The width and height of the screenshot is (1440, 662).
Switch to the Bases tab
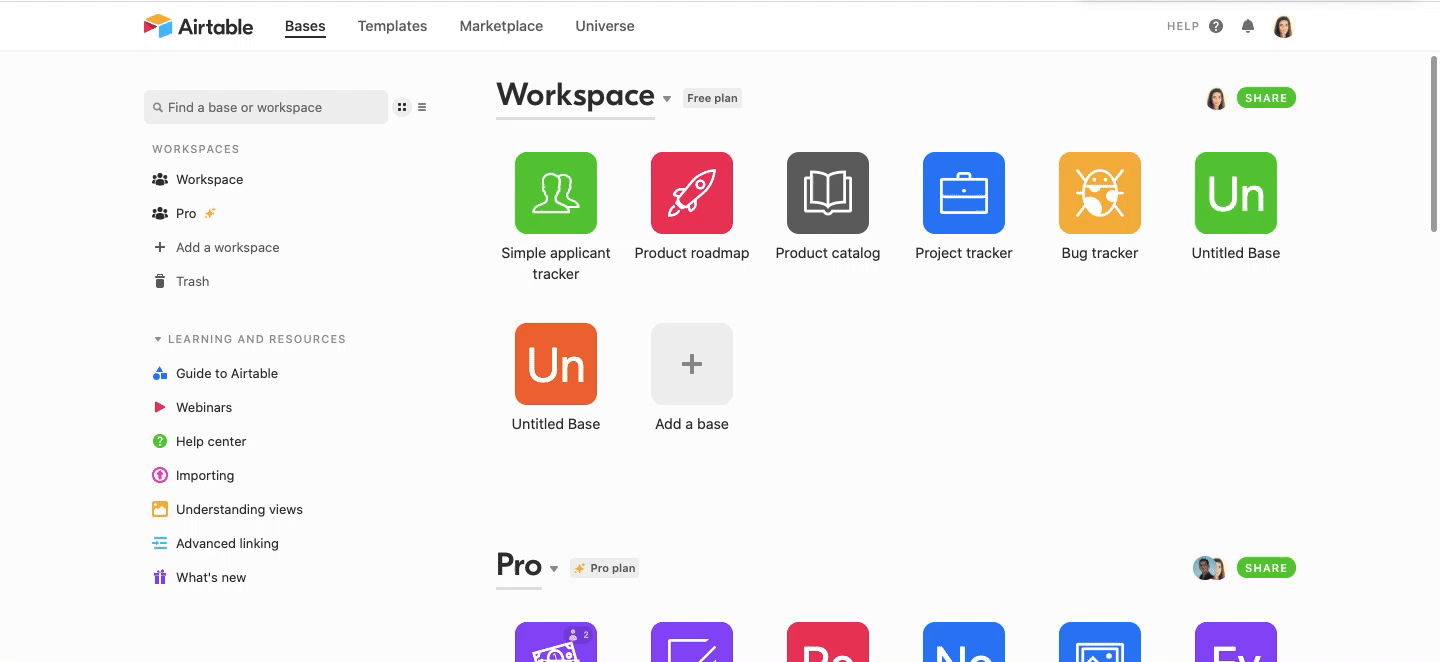click(305, 26)
